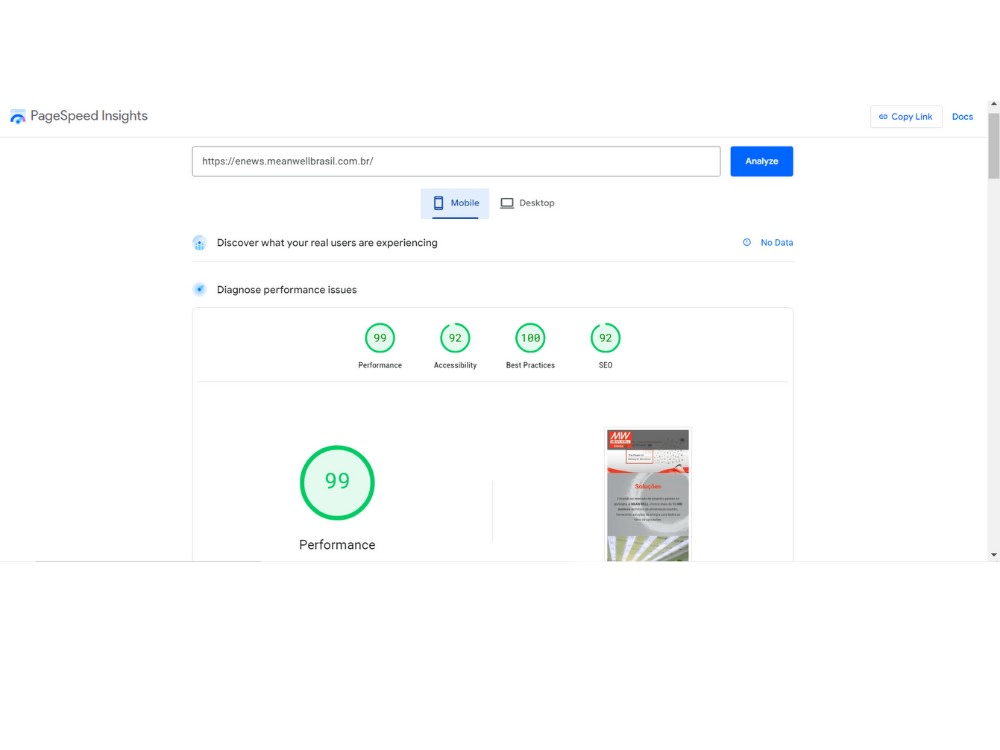Click the Copy Link button

906,117
